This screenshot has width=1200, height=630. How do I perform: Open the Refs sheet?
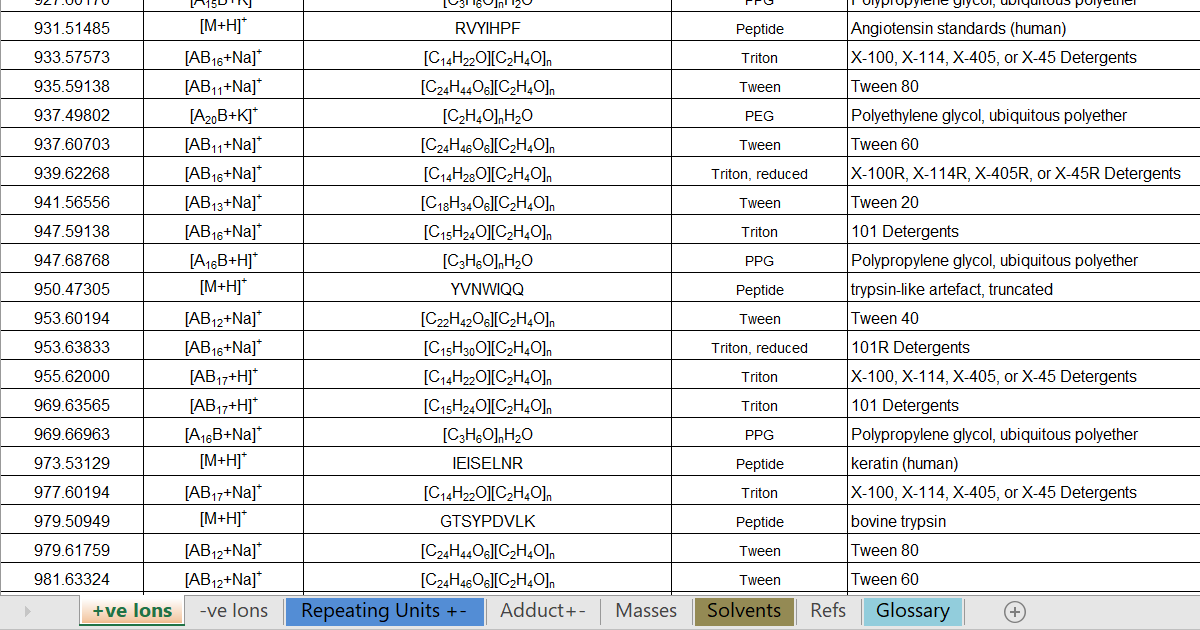click(x=828, y=611)
